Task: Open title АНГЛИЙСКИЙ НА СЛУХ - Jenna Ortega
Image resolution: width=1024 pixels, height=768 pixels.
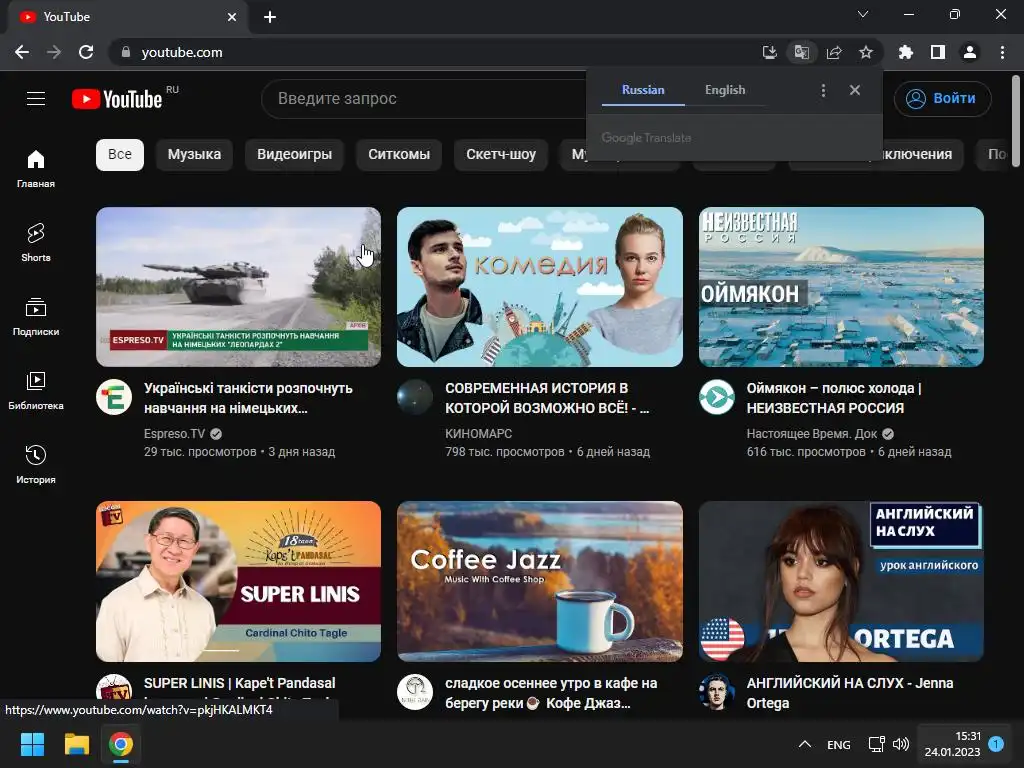Action: [850, 693]
